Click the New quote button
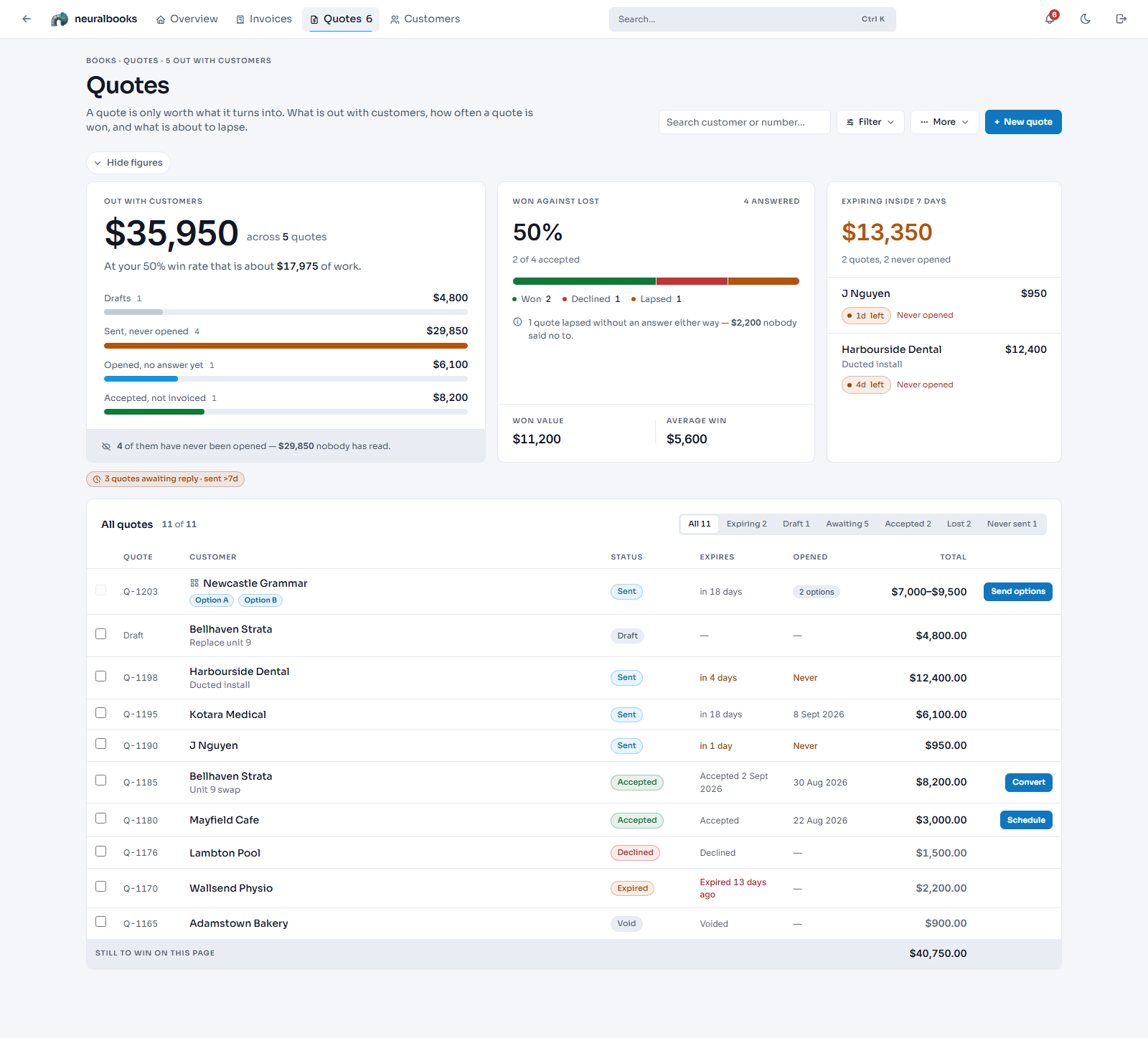This screenshot has height=1038, width=1148. [1023, 122]
